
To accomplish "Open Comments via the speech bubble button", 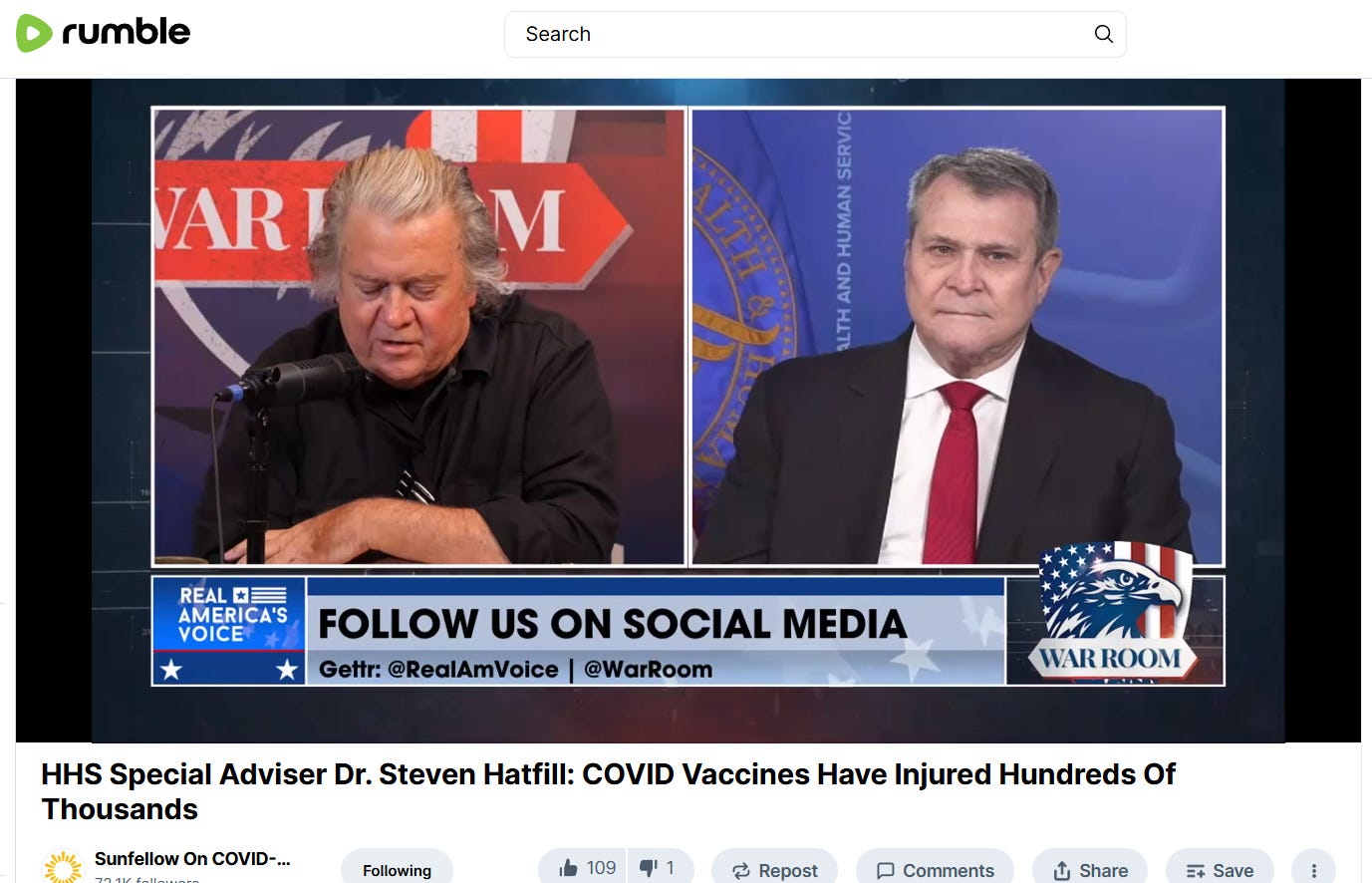I will 935,870.
